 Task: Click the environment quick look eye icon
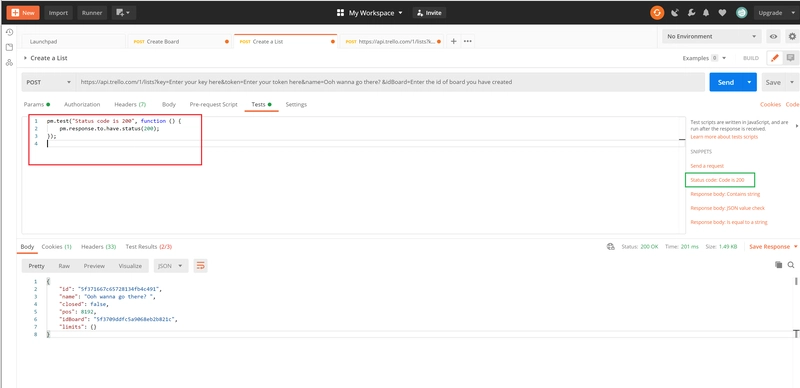pyautogui.click(x=773, y=37)
